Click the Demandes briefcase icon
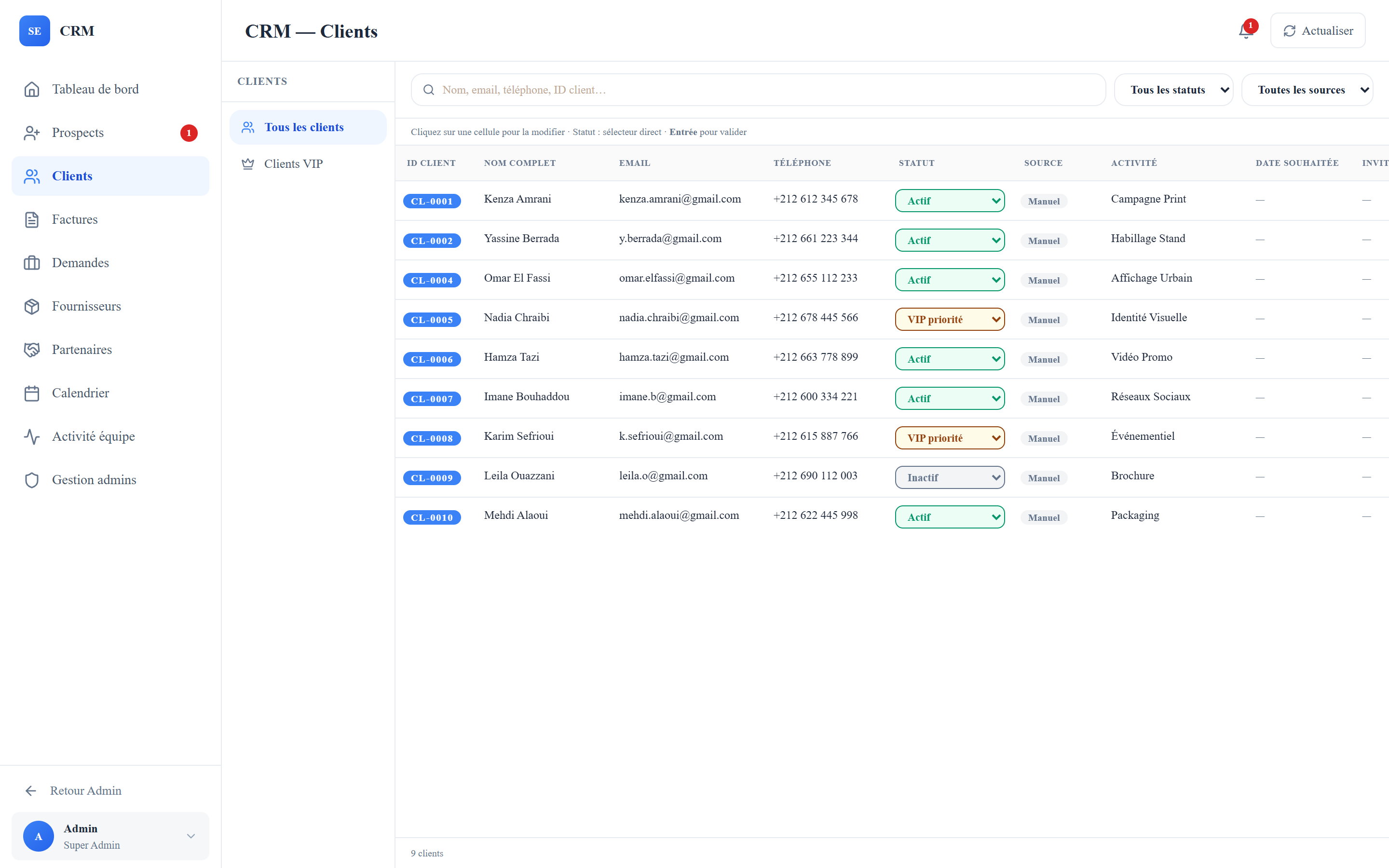The image size is (1389, 868). tap(32, 263)
